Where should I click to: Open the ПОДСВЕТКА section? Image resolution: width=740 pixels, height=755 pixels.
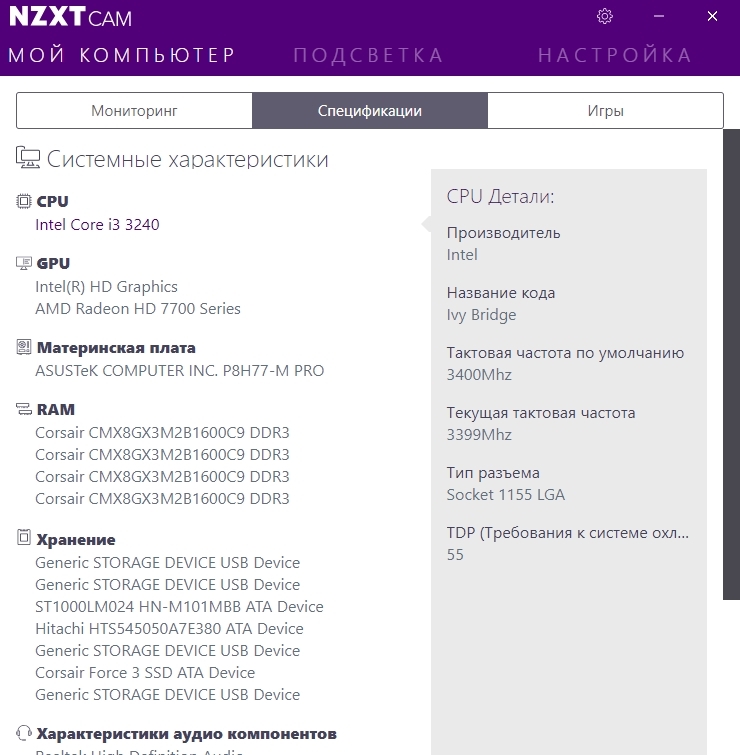pos(368,55)
